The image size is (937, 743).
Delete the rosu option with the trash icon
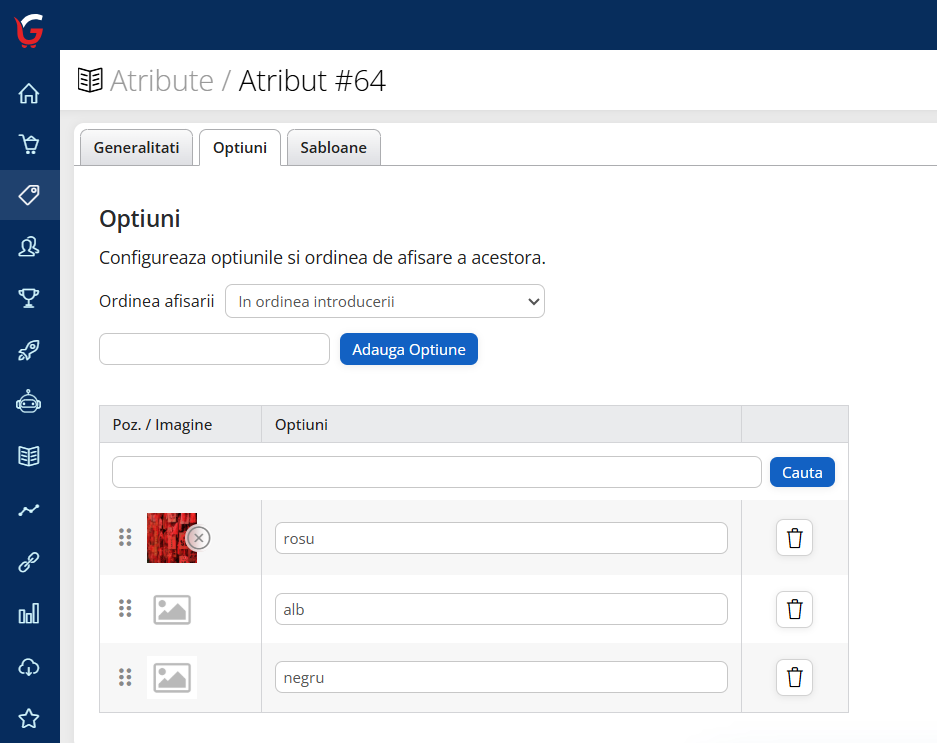[794, 537]
